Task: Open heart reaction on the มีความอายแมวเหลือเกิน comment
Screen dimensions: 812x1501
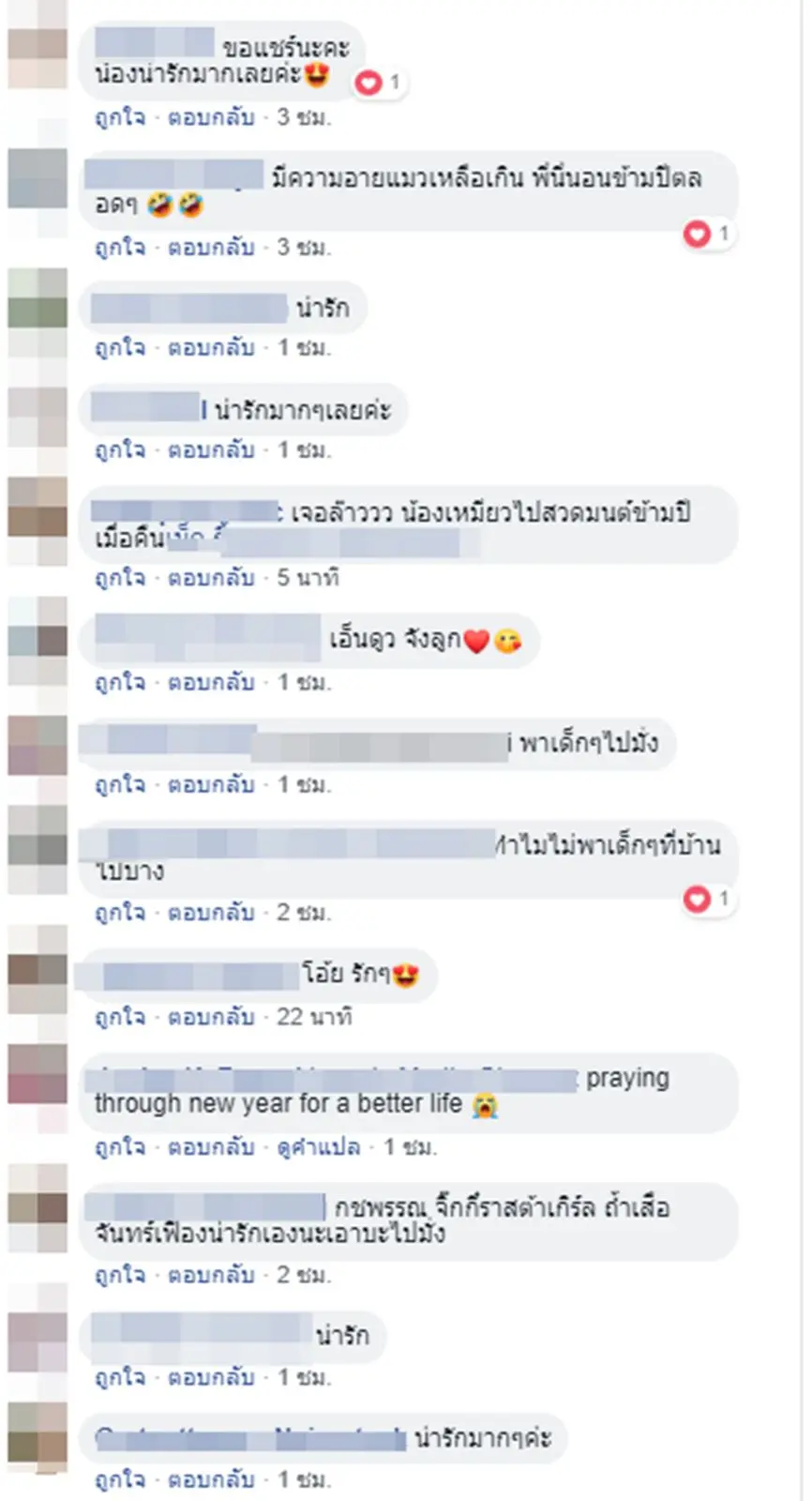Action: (709, 233)
